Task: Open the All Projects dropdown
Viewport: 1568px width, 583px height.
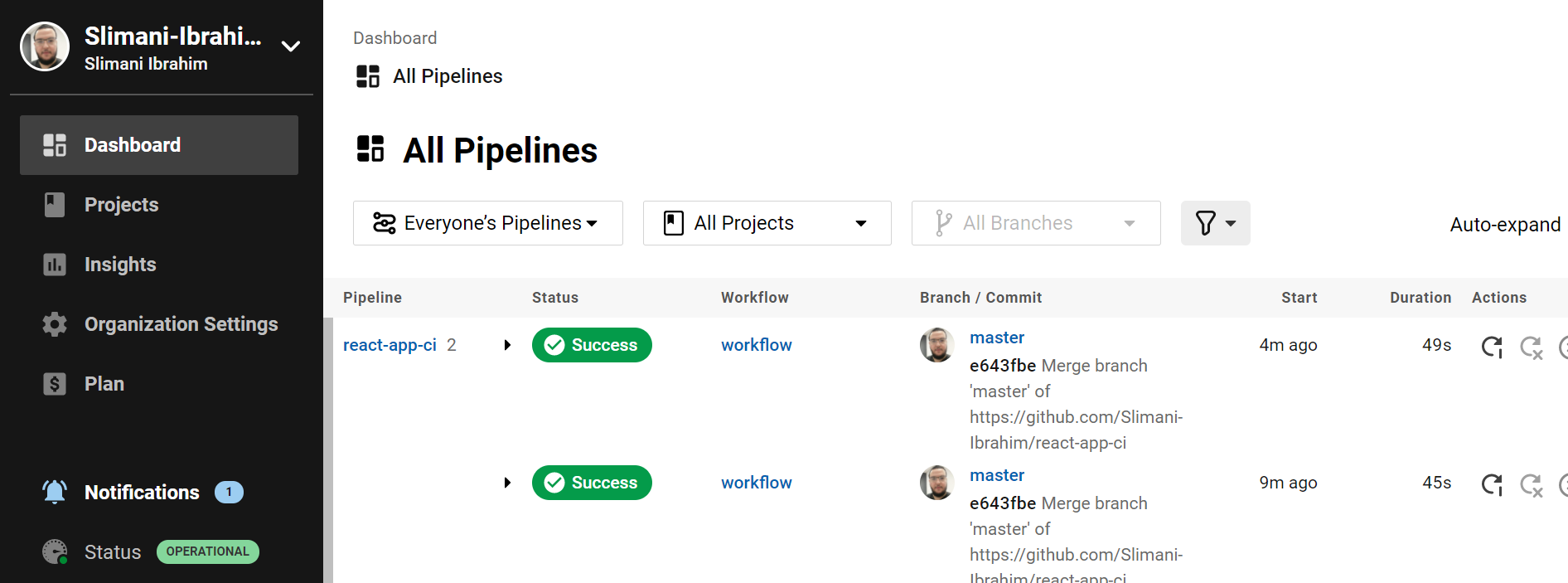Action: point(767,223)
